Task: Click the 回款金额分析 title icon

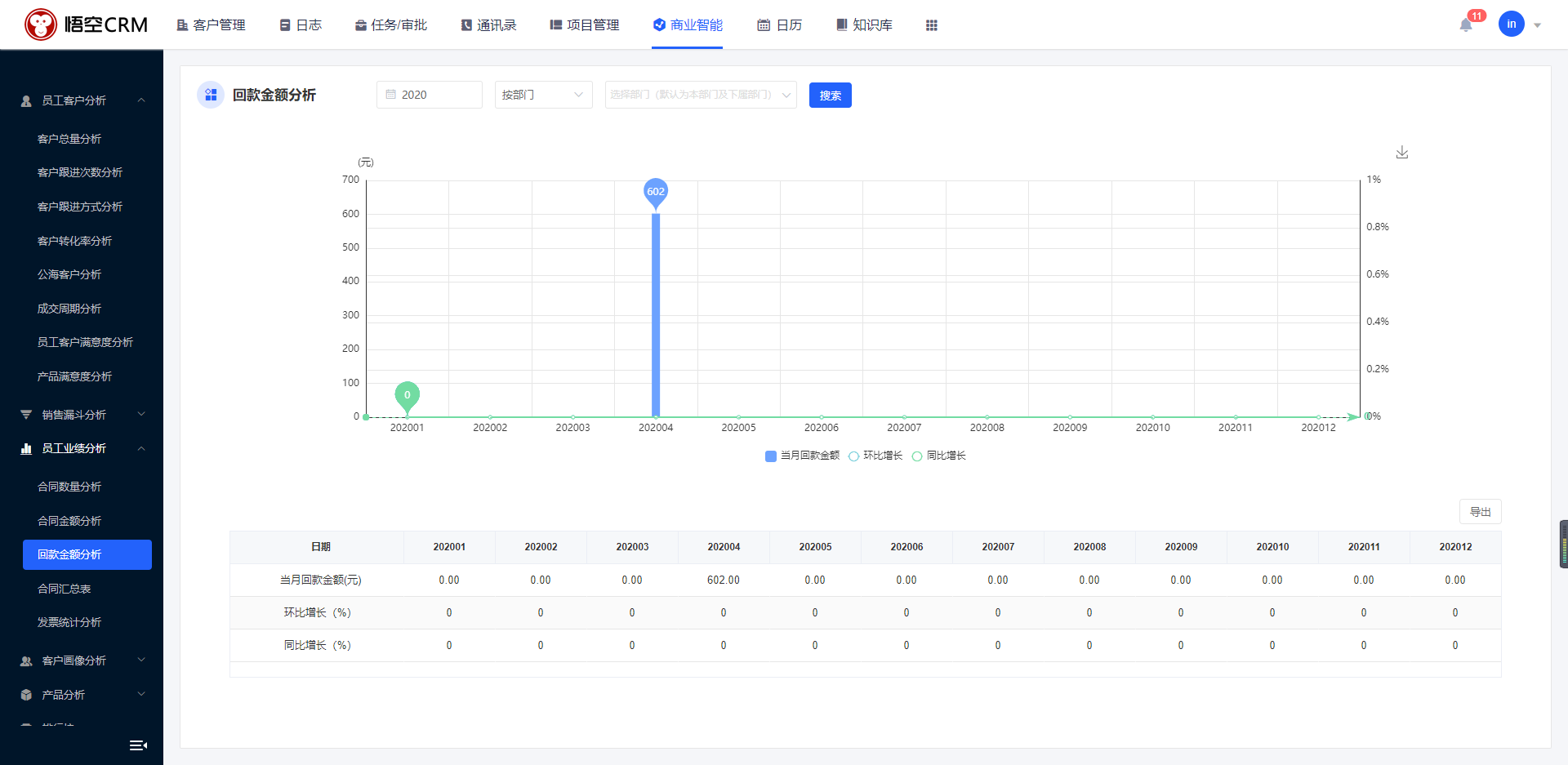Action: click(x=211, y=95)
